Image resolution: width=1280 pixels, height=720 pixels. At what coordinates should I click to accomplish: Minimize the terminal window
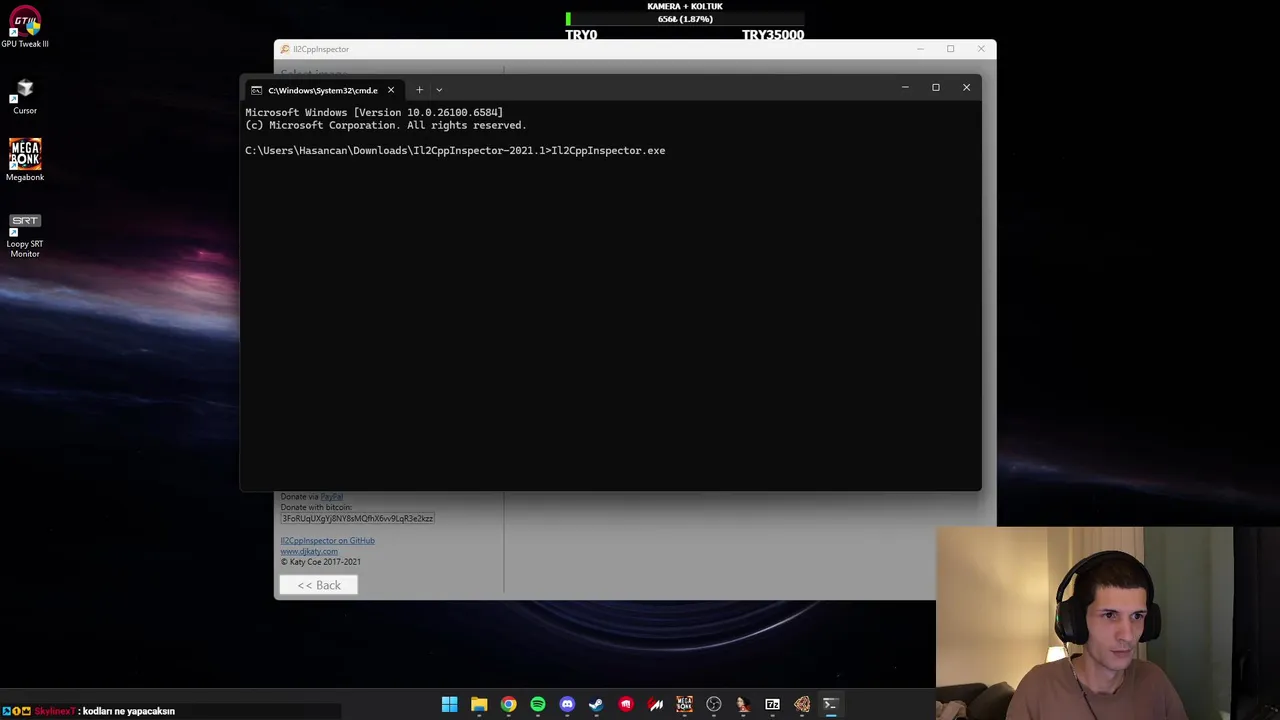(x=905, y=87)
